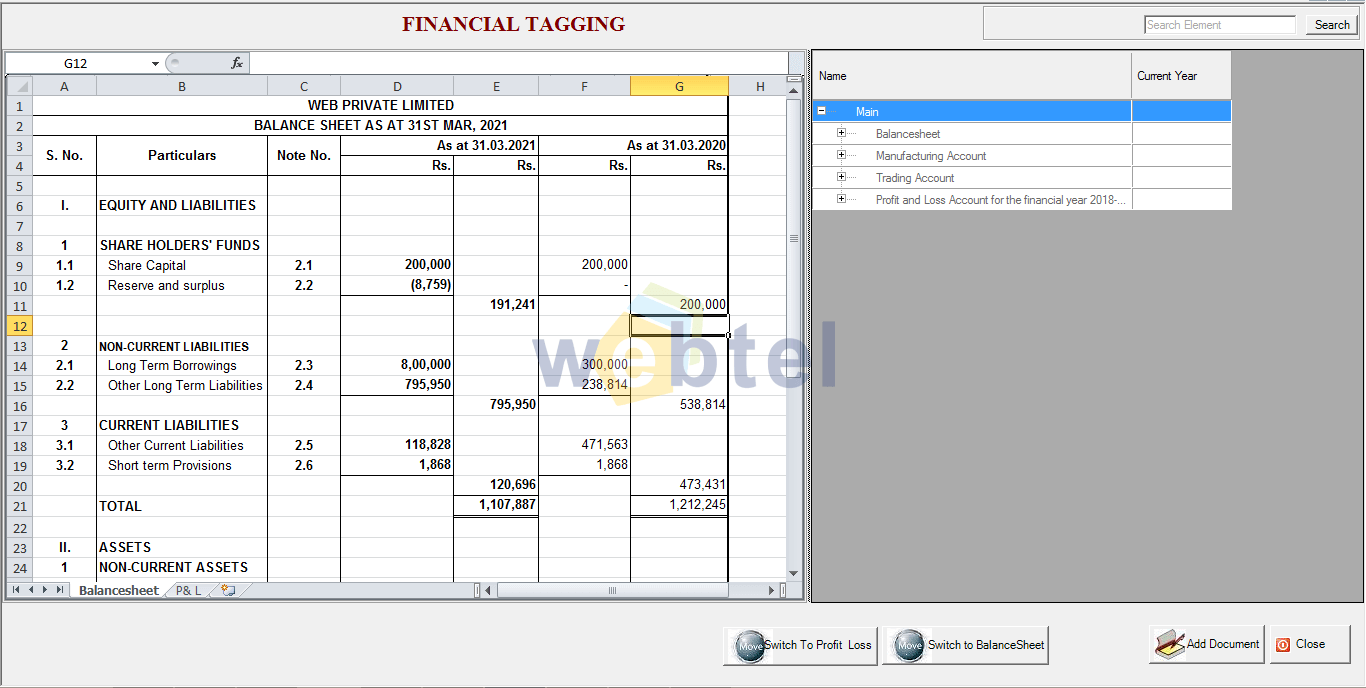The width and height of the screenshot is (1366, 688).
Task: Click the insert new worksheet tab icon
Action: click(228, 590)
